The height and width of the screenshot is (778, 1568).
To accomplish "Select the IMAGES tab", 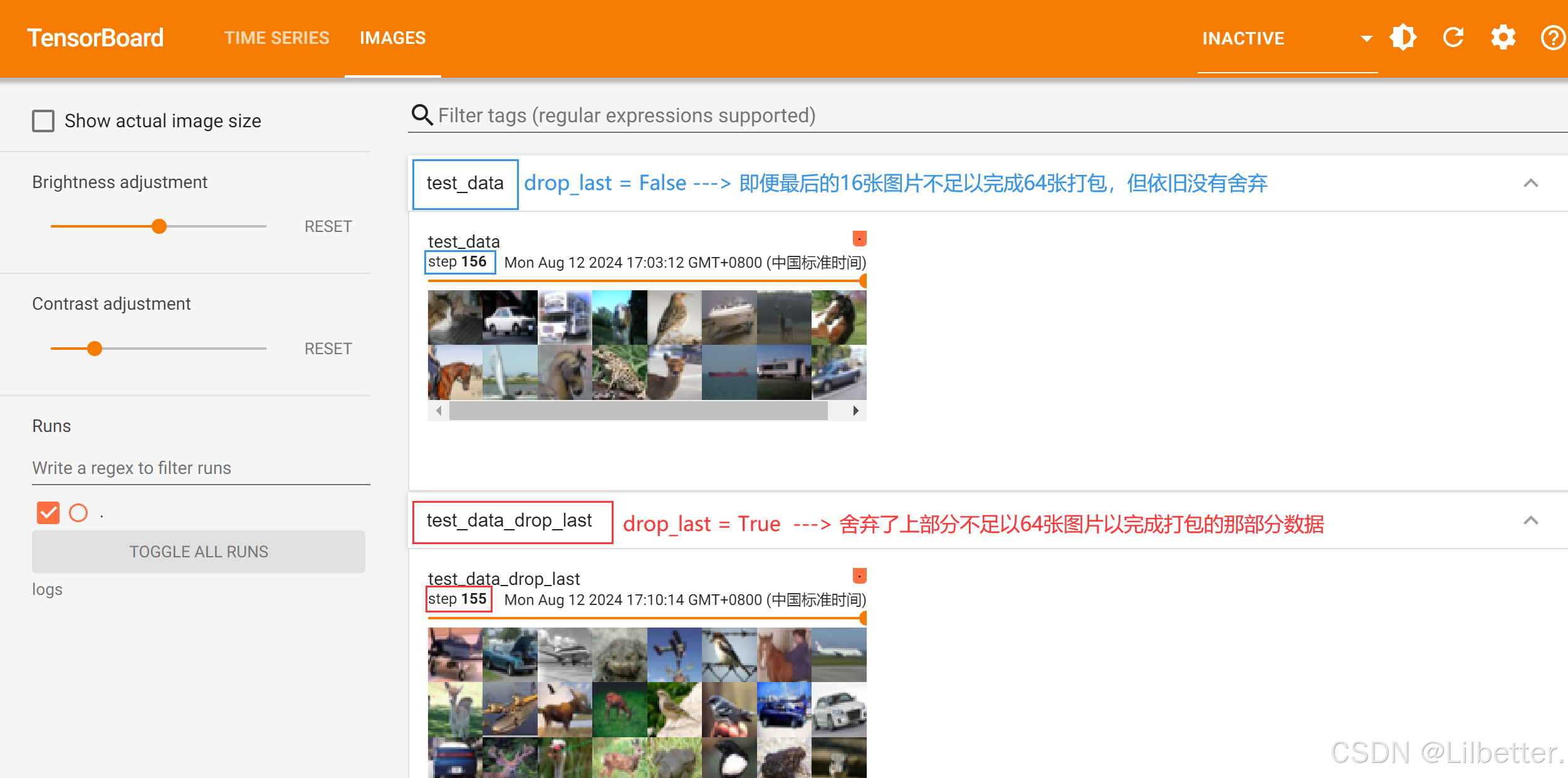I will (392, 38).
